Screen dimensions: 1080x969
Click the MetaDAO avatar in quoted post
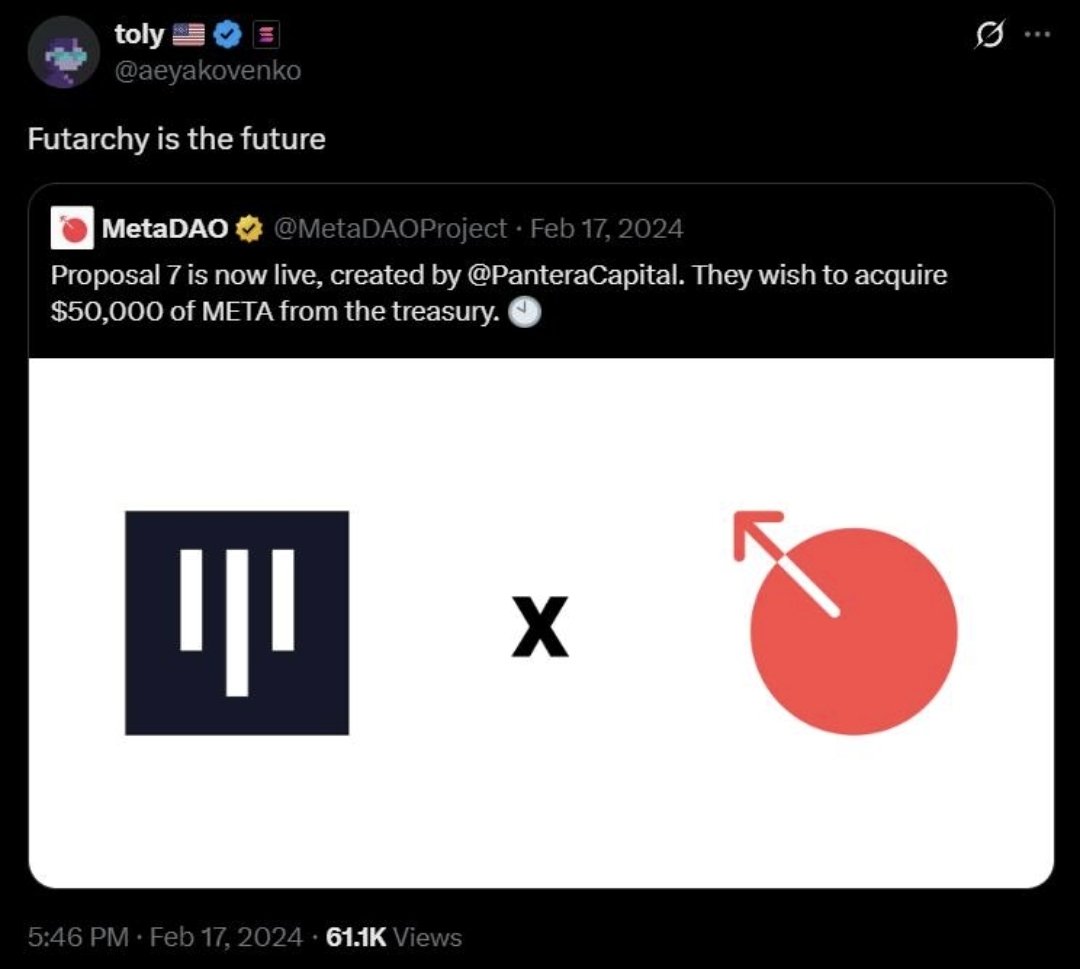pyautogui.click(x=74, y=229)
